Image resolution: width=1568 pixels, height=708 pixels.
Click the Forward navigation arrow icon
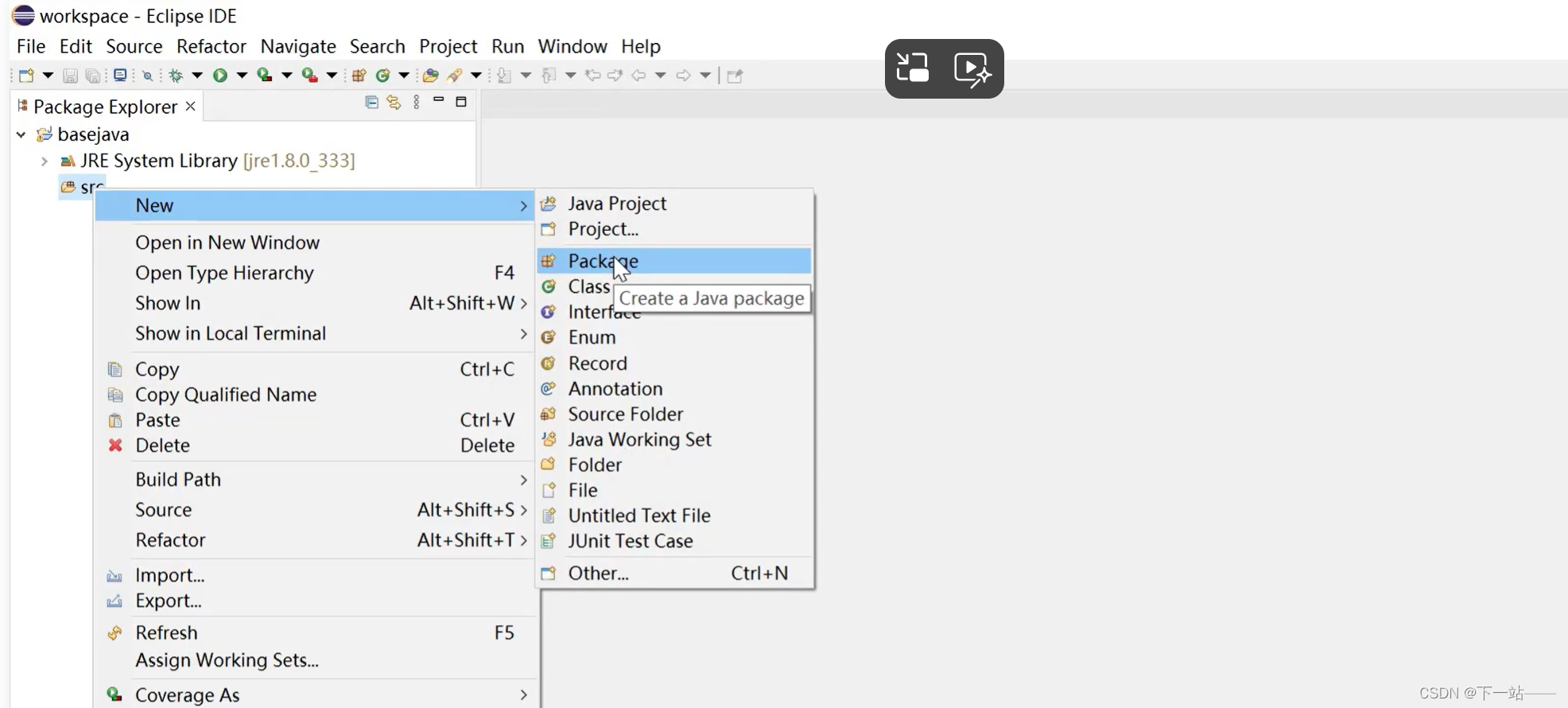tap(683, 76)
